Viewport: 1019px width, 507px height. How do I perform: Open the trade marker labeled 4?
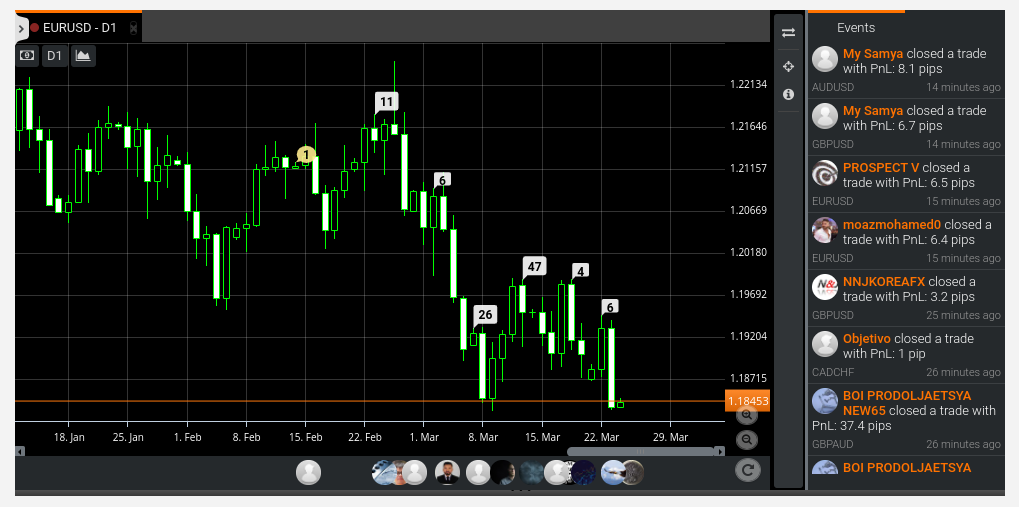[x=580, y=270]
